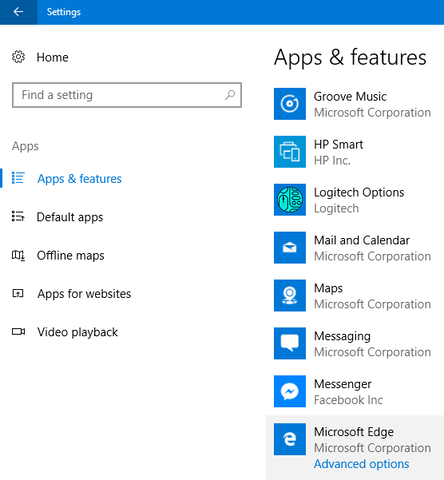Click the back arrow in Settings header
Image resolution: width=444 pixels, height=480 pixels.
click(x=18, y=12)
